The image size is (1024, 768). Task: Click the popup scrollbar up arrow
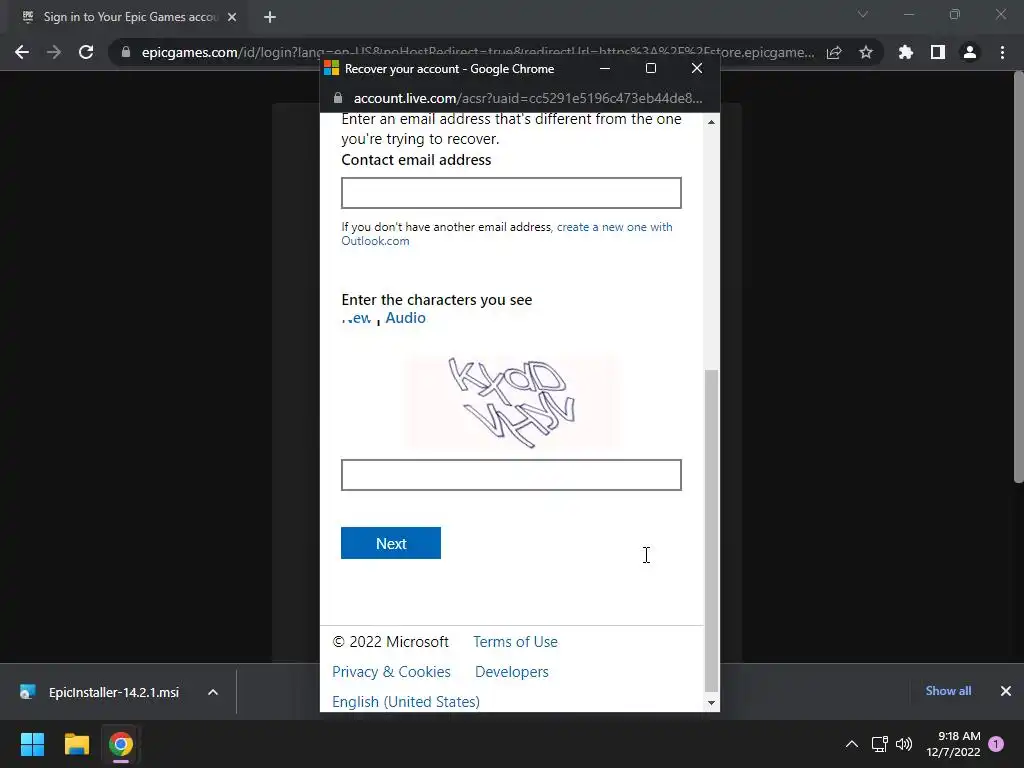[x=711, y=122]
